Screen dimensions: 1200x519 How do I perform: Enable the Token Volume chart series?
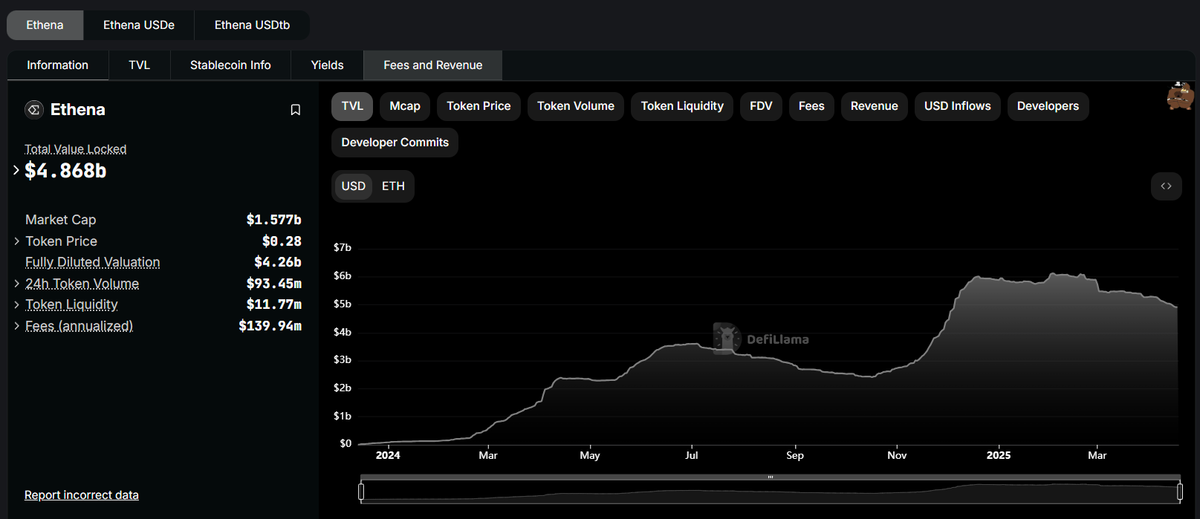pyautogui.click(x=576, y=106)
